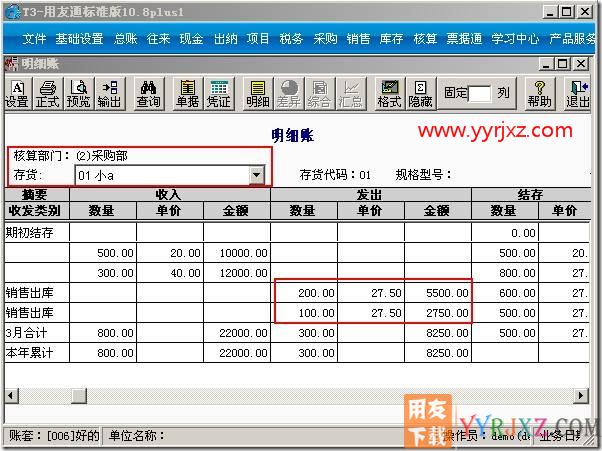Image resolution: width=602 pixels, height=451 pixels.
Task: Click the 输出 export toolbar icon
Action: coord(110,94)
